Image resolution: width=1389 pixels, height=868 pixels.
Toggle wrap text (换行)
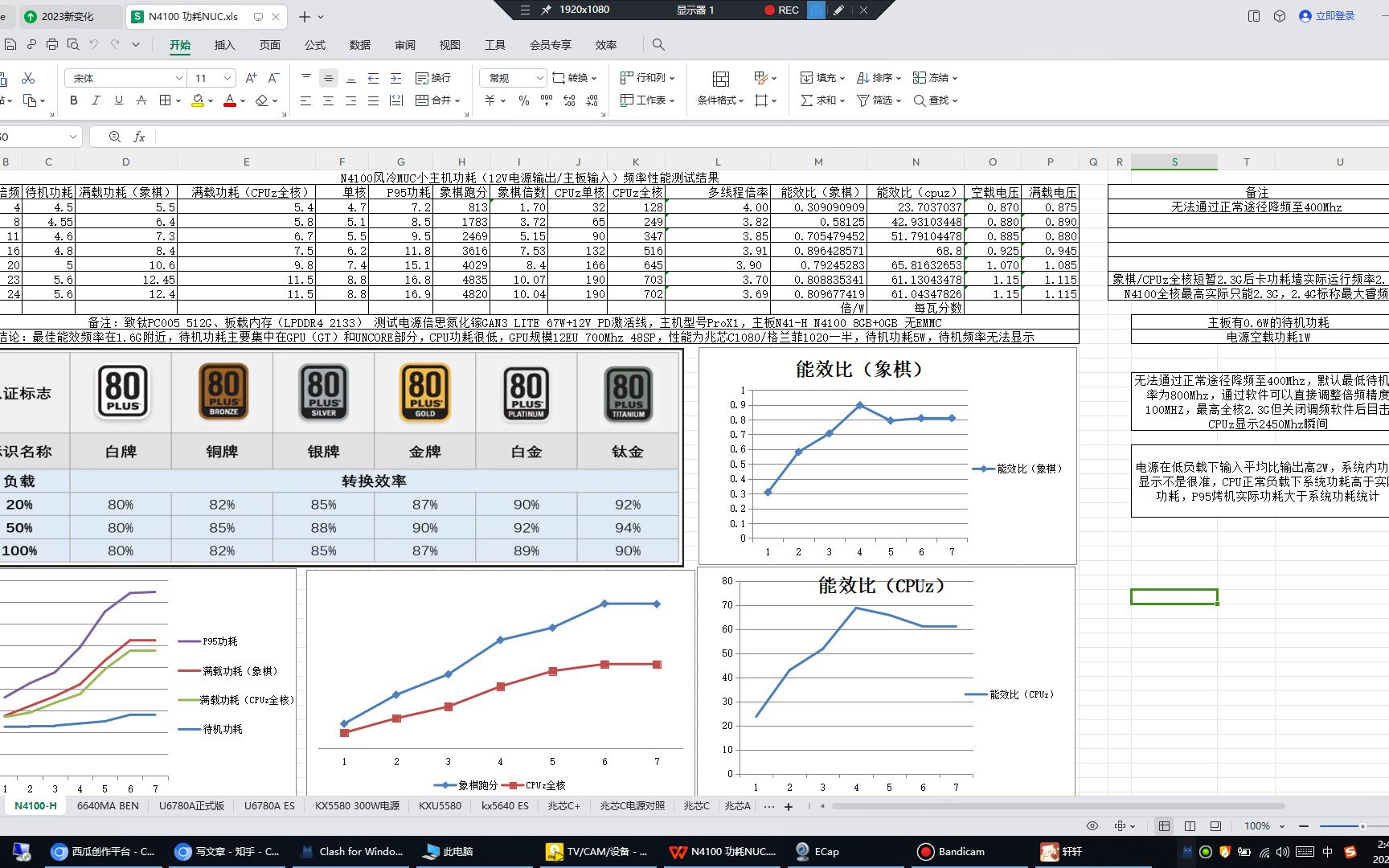tap(433, 78)
